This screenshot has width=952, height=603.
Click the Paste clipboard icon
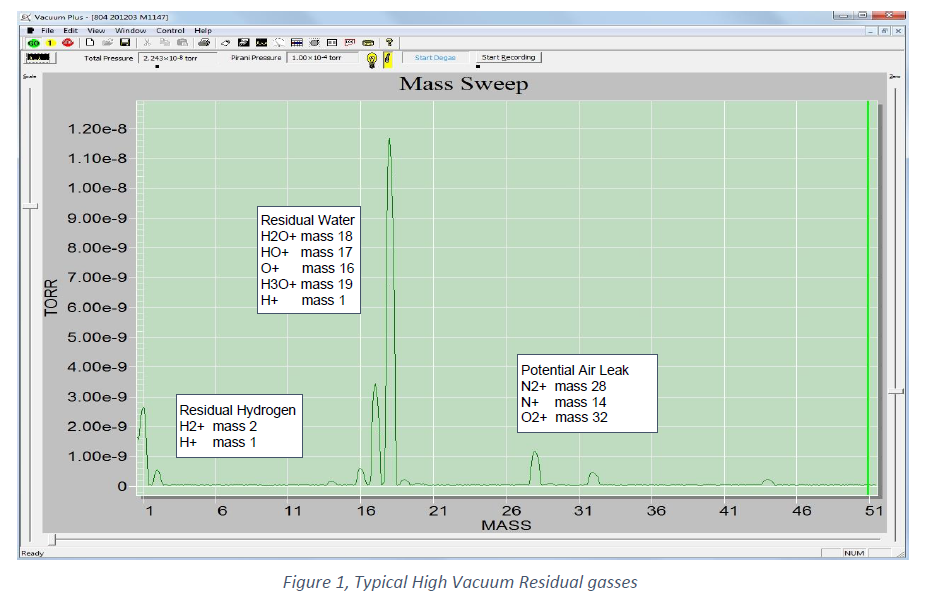pyautogui.click(x=182, y=43)
